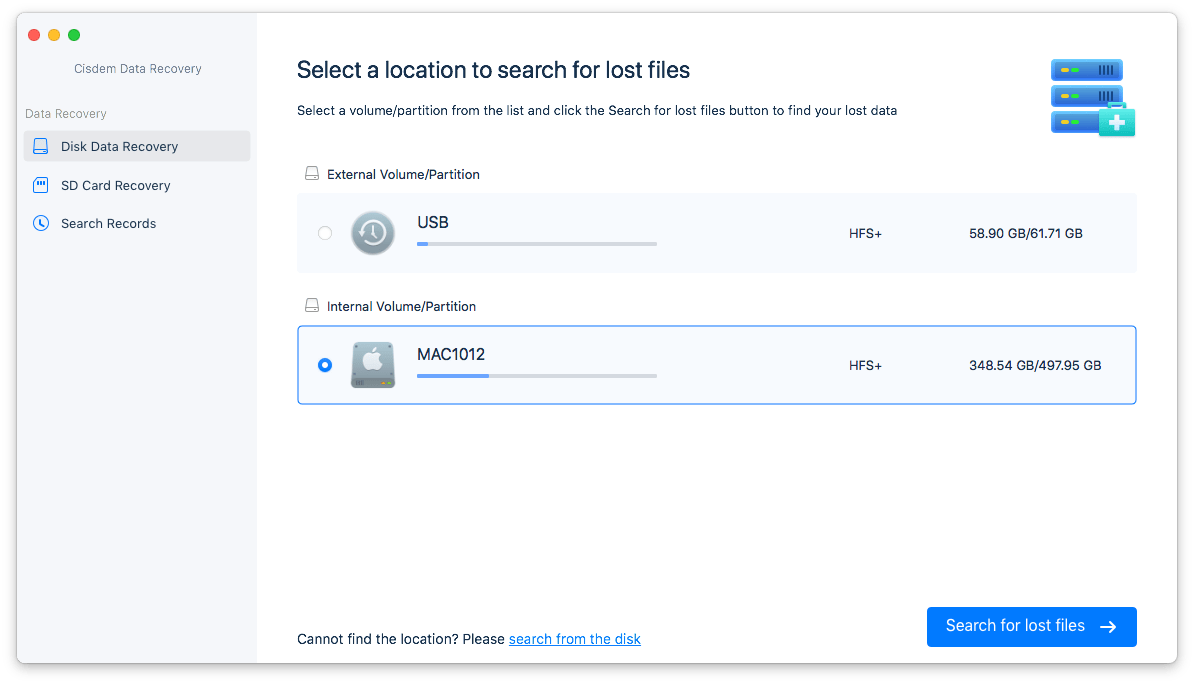The width and height of the screenshot is (1194, 684).
Task: Open Search Records in the sidebar
Action: (x=108, y=223)
